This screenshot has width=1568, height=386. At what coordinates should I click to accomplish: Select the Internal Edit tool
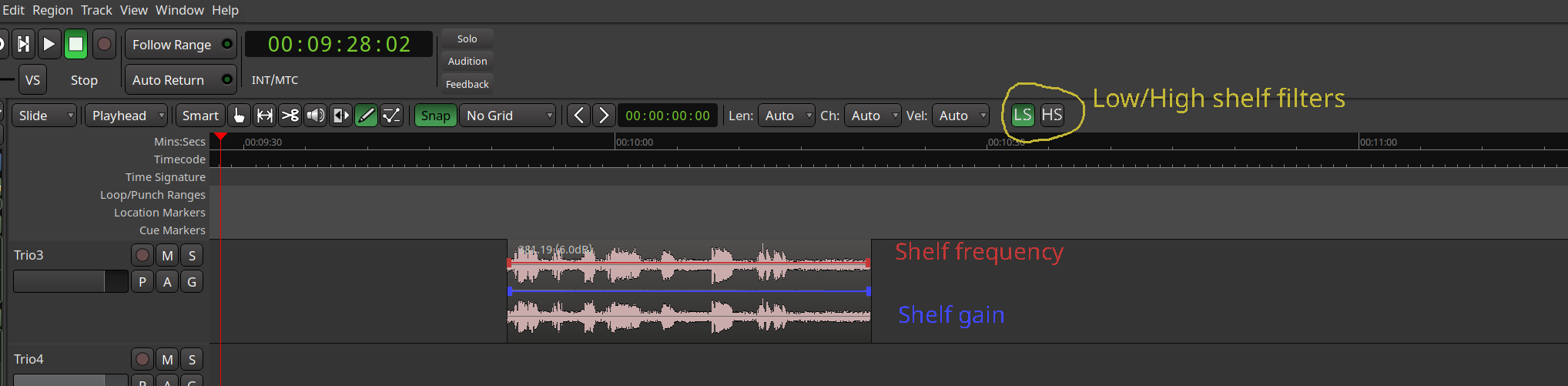391,116
